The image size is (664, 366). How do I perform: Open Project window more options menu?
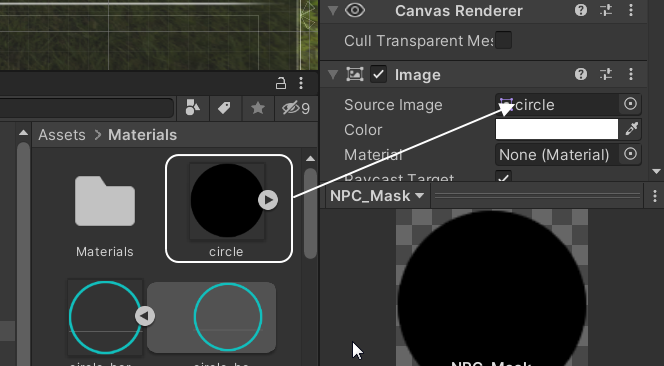tap(301, 83)
